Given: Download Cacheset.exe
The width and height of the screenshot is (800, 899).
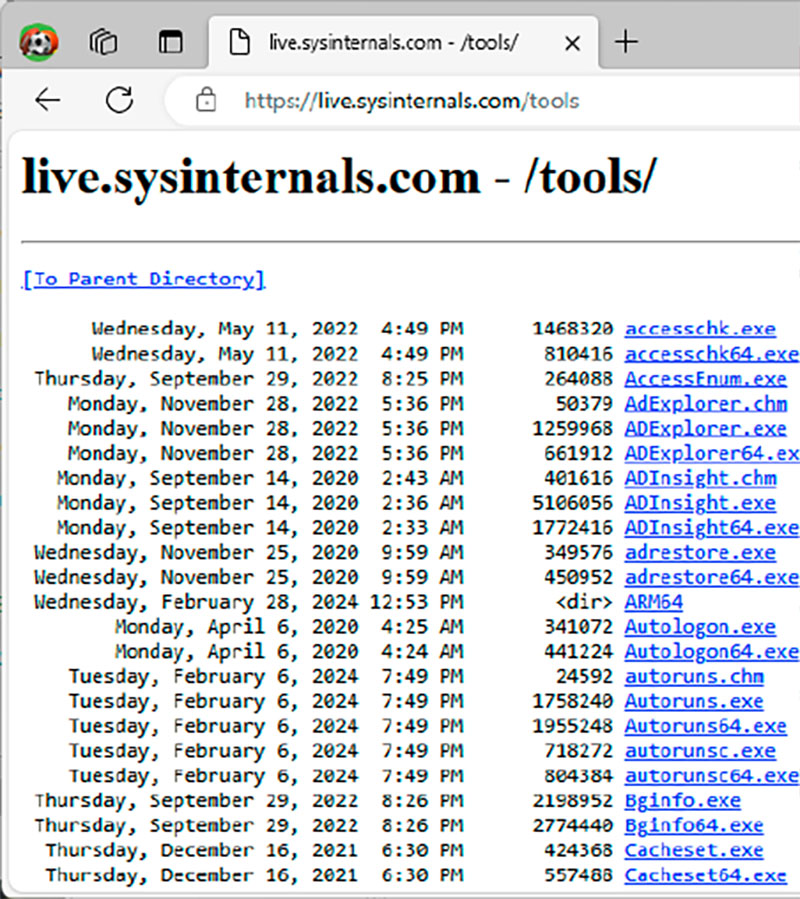Looking at the screenshot, I should (x=694, y=850).
